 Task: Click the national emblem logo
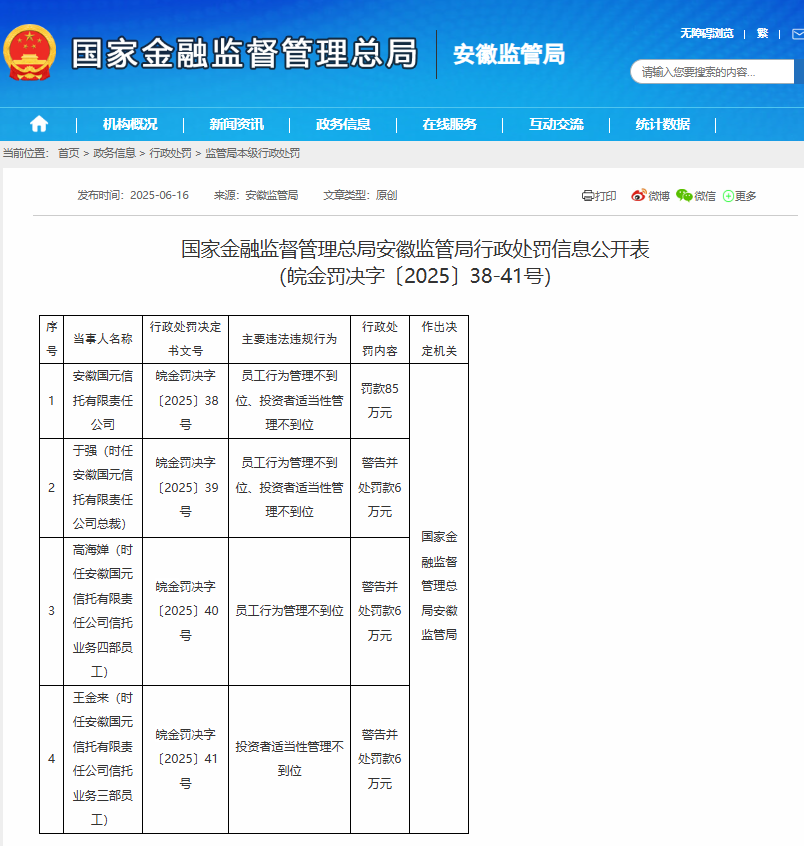coord(29,53)
